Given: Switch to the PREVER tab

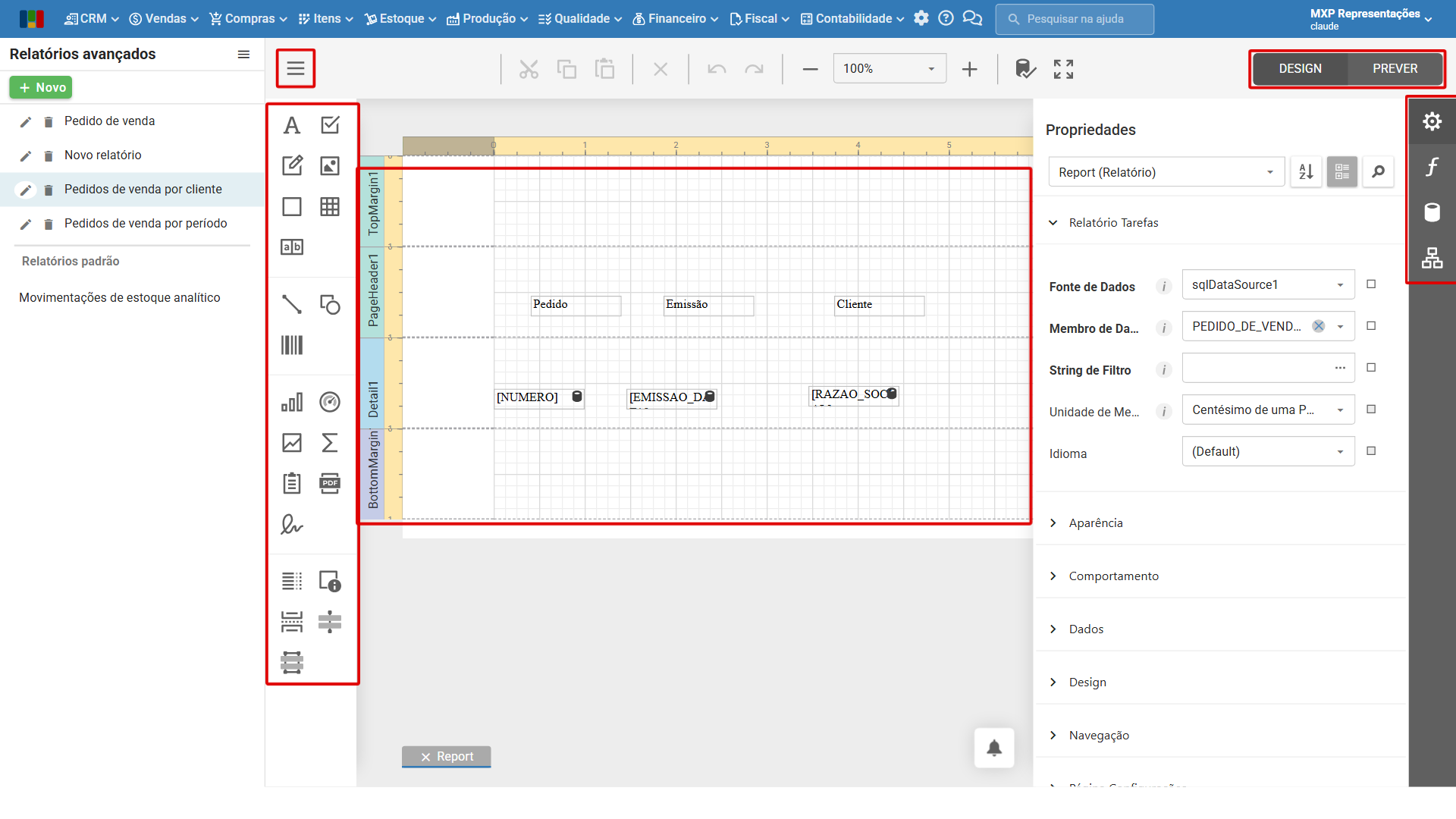Looking at the screenshot, I should click(x=1395, y=69).
